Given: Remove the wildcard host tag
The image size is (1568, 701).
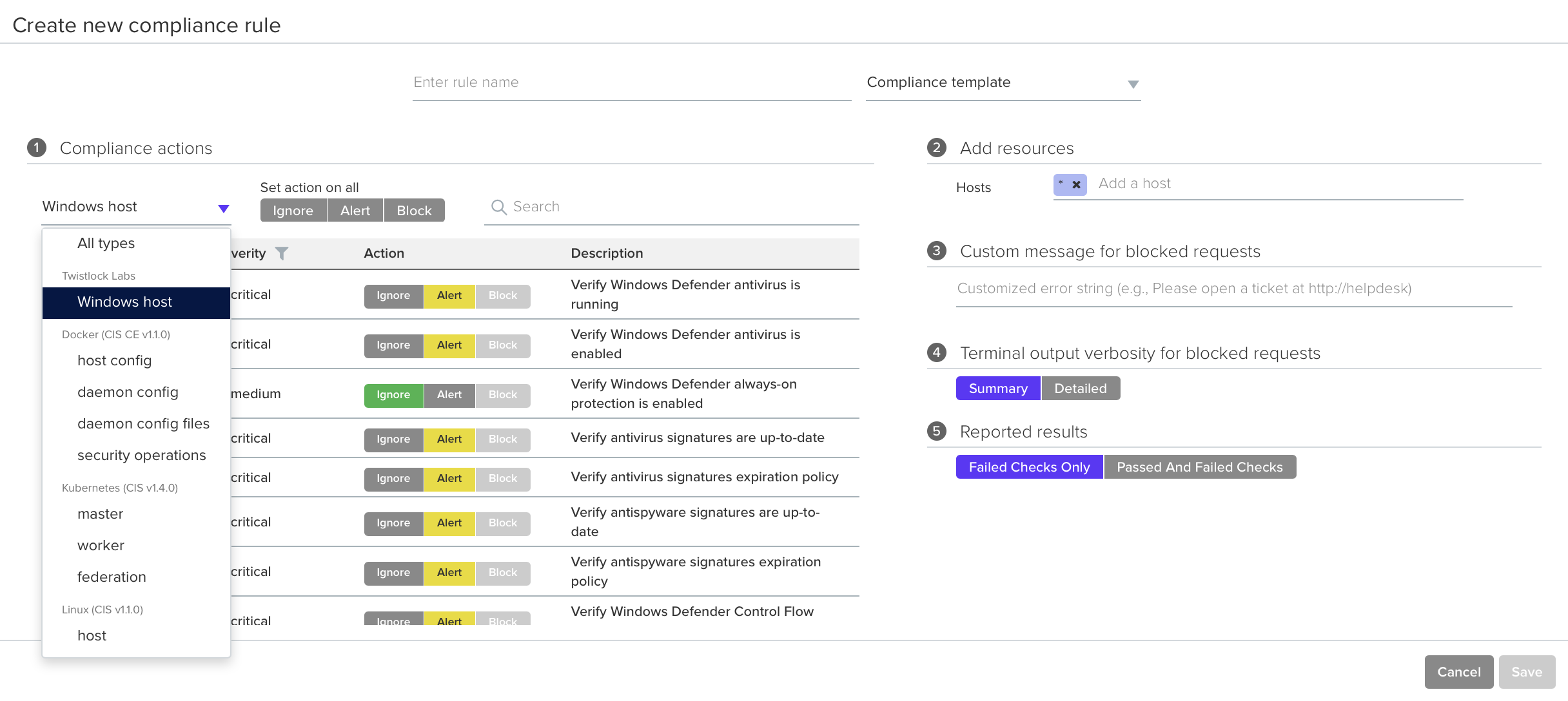Looking at the screenshot, I should [x=1076, y=185].
